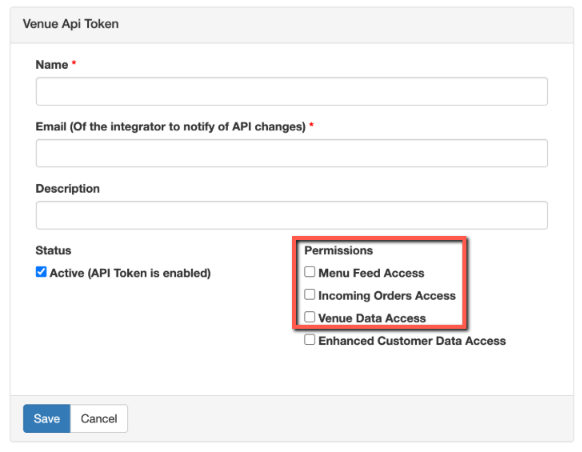Click the 'Name' field label
582x452 pixels.
tap(52, 65)
